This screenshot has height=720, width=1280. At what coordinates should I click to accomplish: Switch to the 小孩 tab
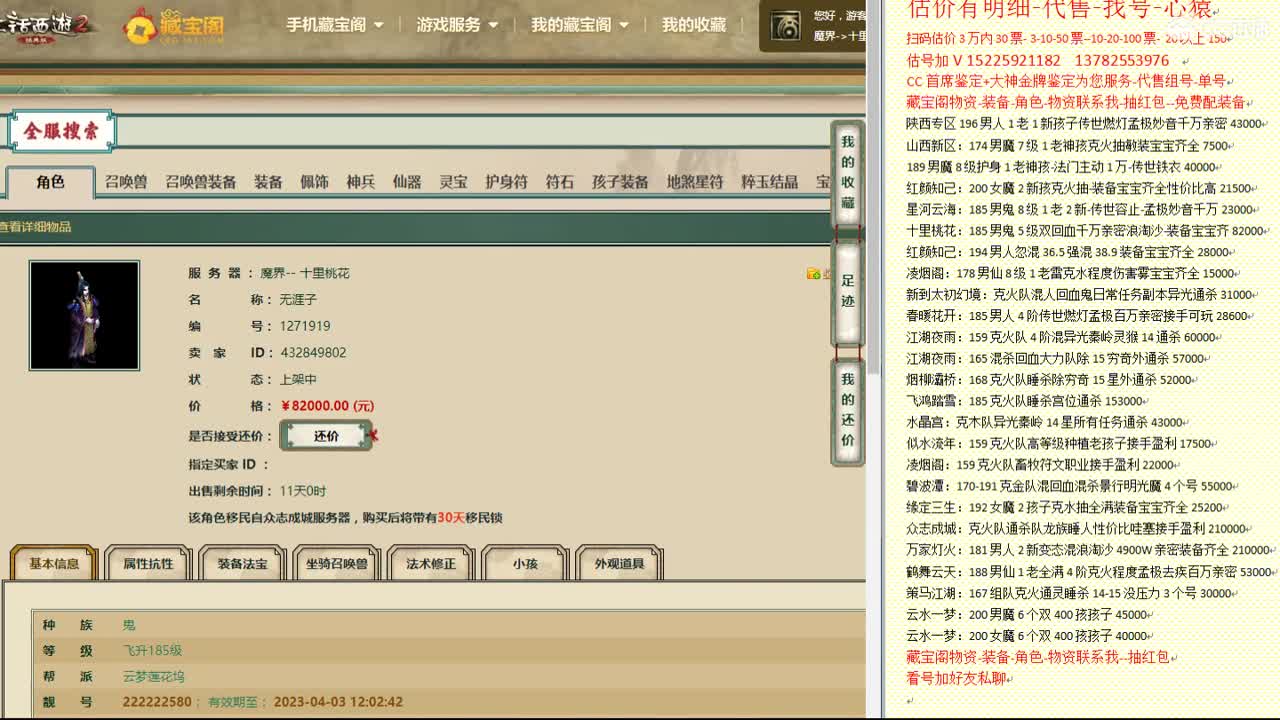[x=525, y=563]
